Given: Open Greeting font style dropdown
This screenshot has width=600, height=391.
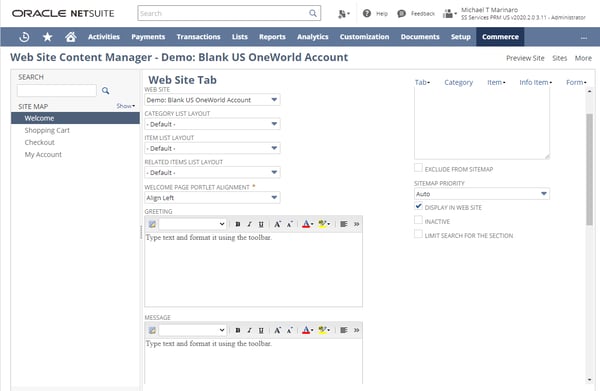Looking at the screenshot, I should pyautogui.click(x=192, y=224).
